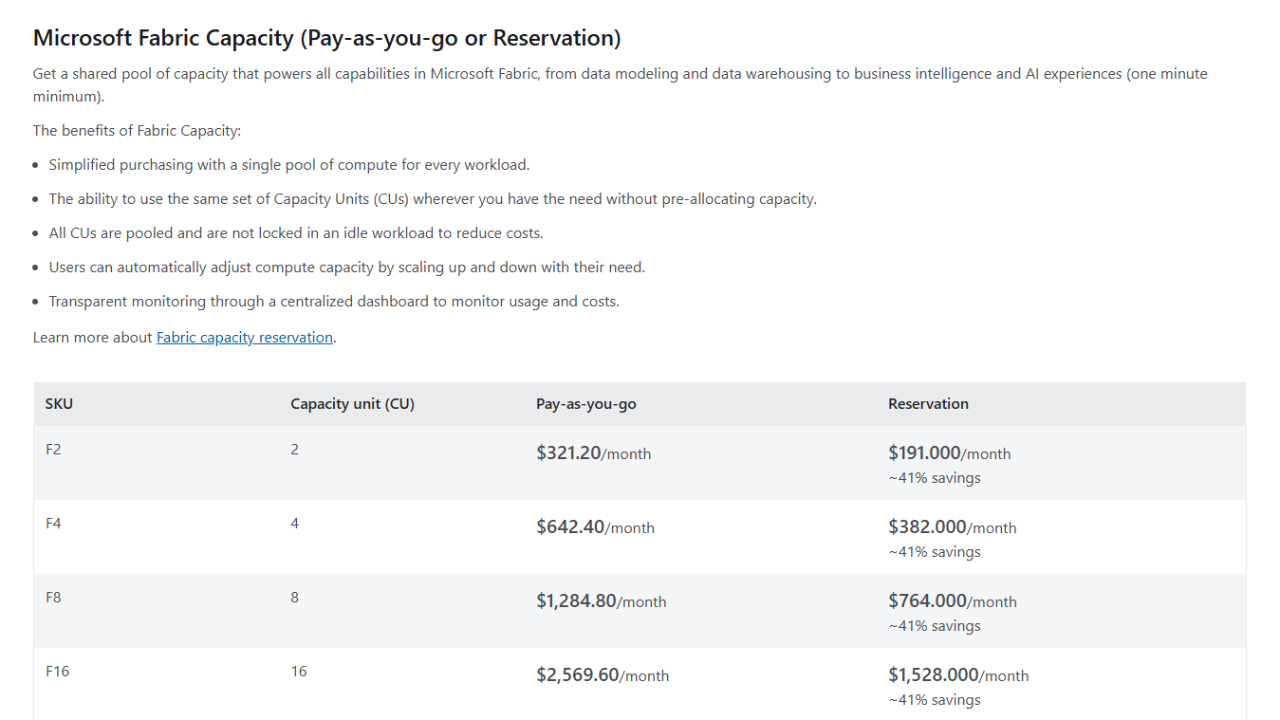Select the F4 SKU cell
This screenshot has width=1280, height=720.
pos(53,524)
